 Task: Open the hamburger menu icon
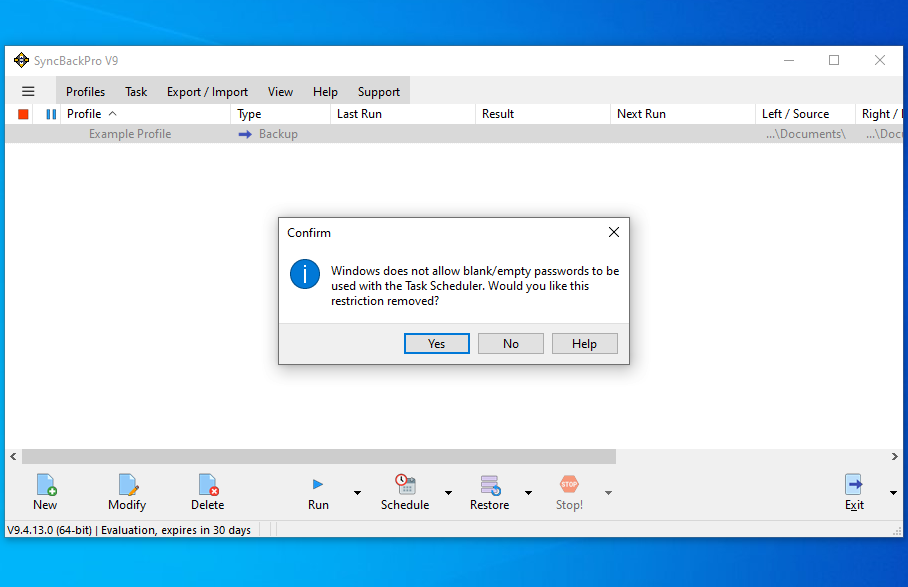[x=28, y=91]
